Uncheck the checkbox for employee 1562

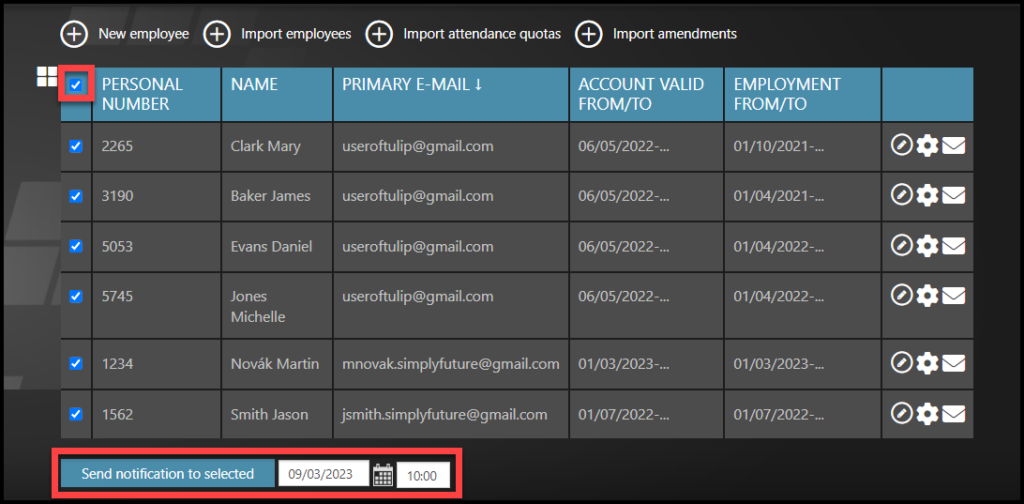[76, 414]
